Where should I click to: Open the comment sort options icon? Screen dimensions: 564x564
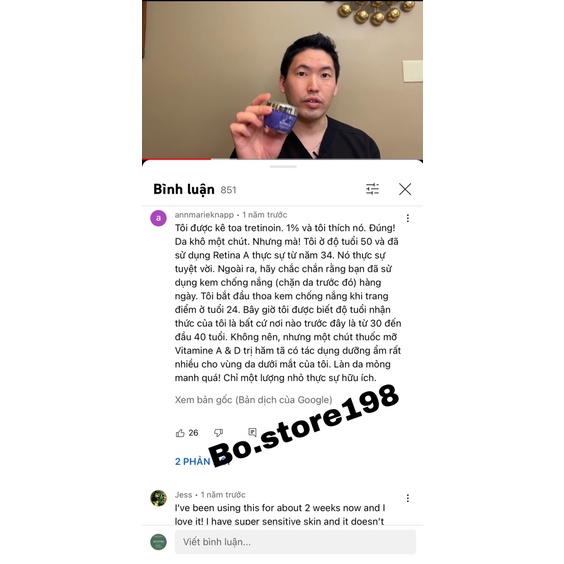coord(372,189)
